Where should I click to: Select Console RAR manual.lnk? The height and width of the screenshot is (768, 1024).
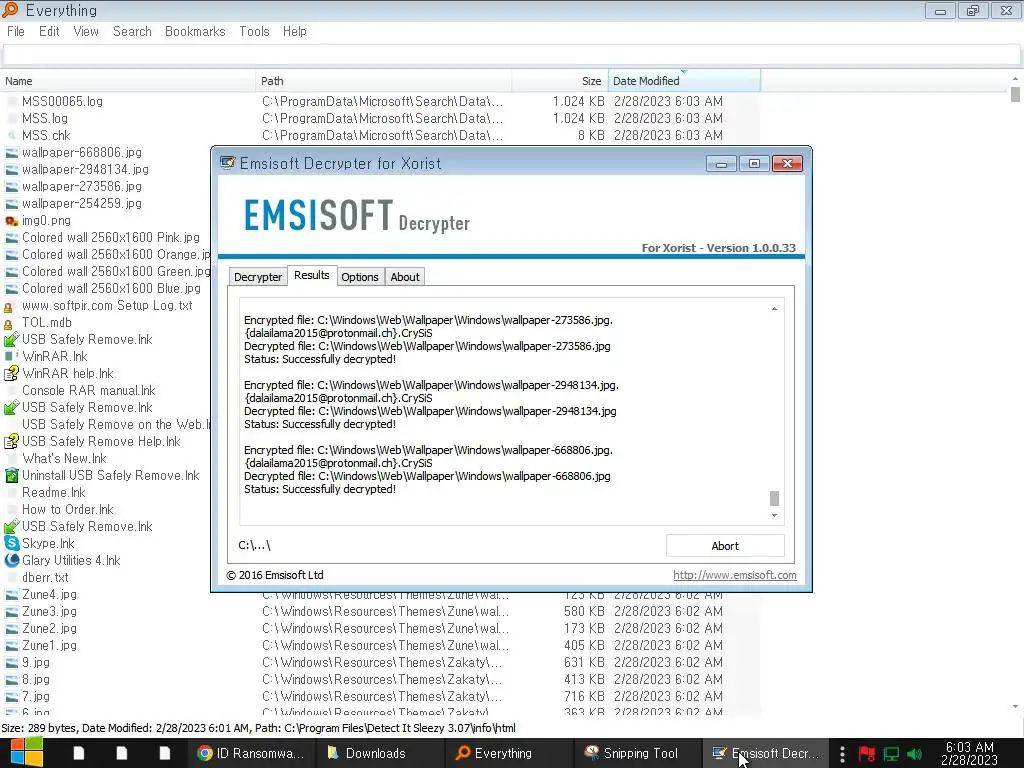[x=89, y=391]
